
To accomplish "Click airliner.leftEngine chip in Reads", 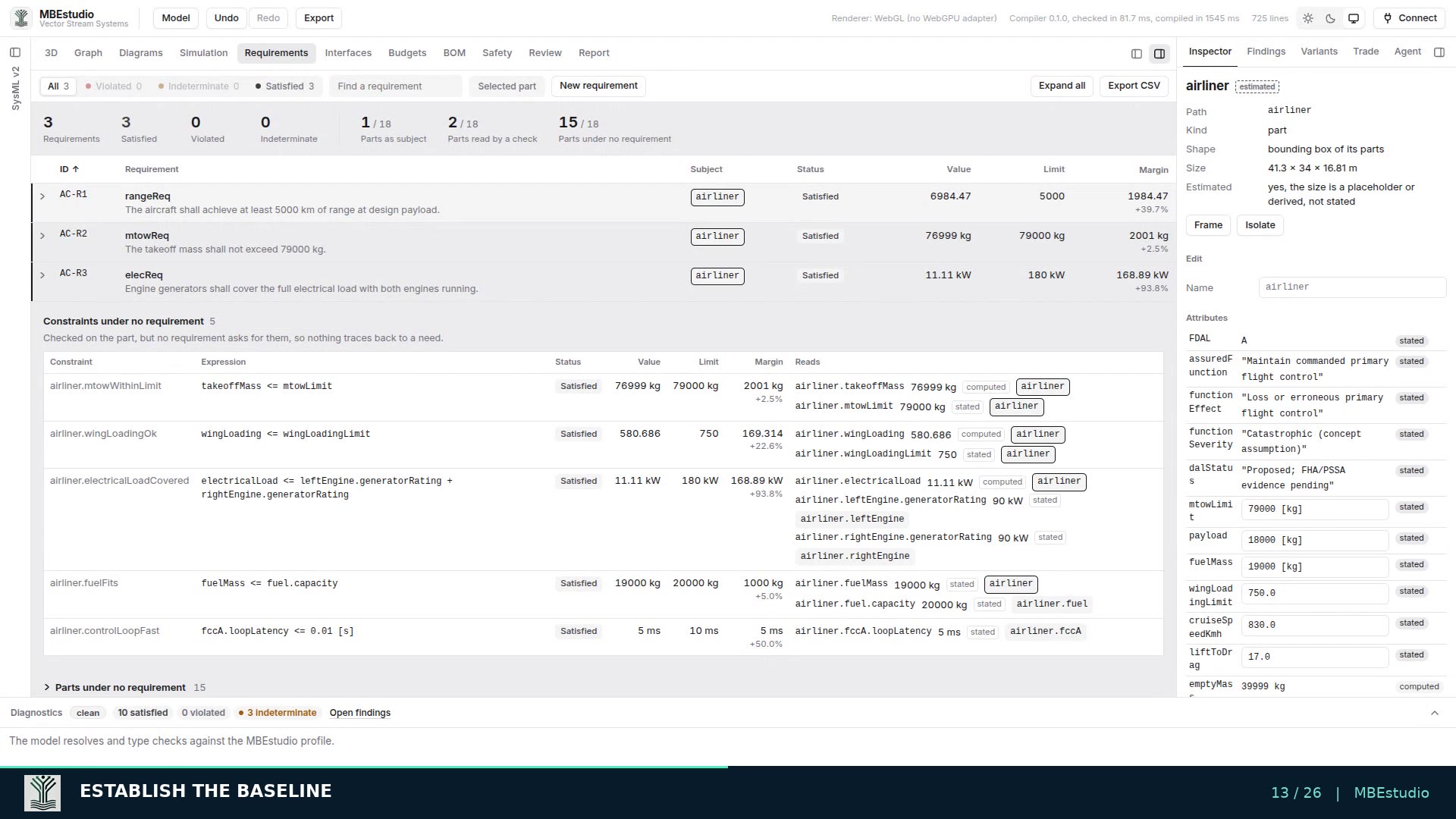I will coord(852,519).
